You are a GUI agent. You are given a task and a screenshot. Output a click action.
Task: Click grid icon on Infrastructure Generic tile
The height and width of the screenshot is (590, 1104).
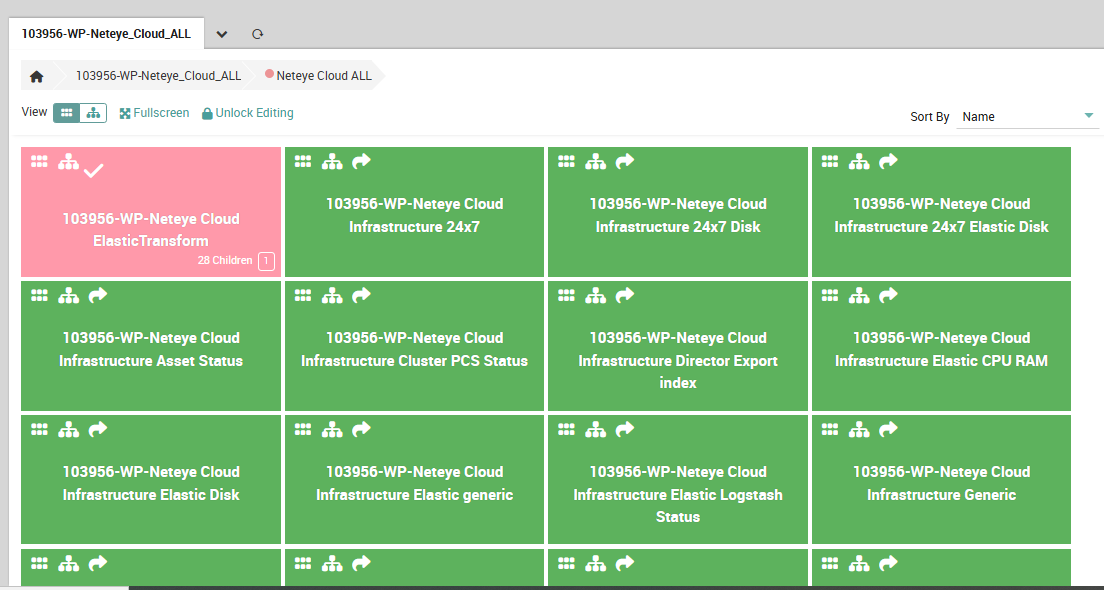click(x=829, y=429)
